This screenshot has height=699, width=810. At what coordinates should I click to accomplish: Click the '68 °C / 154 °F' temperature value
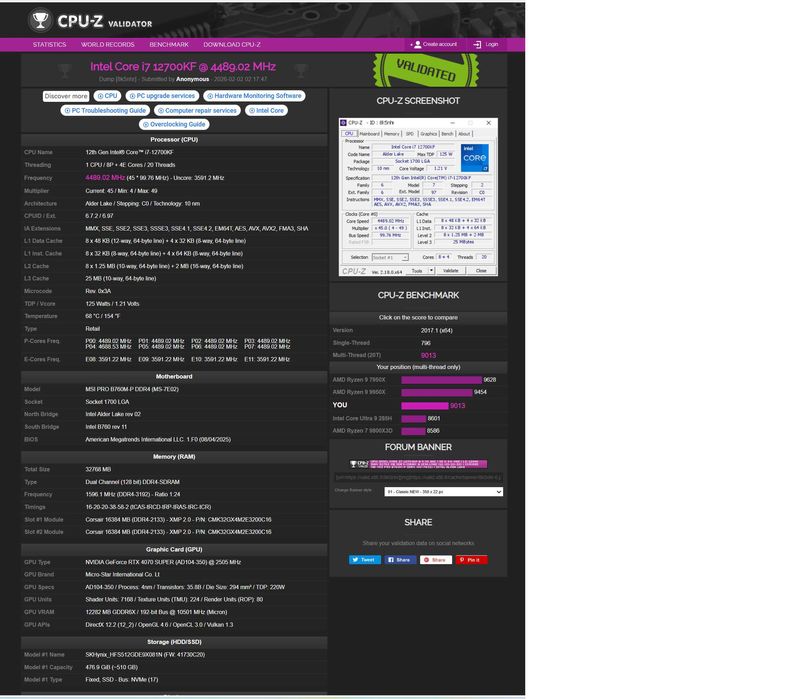tap(103, 316)
